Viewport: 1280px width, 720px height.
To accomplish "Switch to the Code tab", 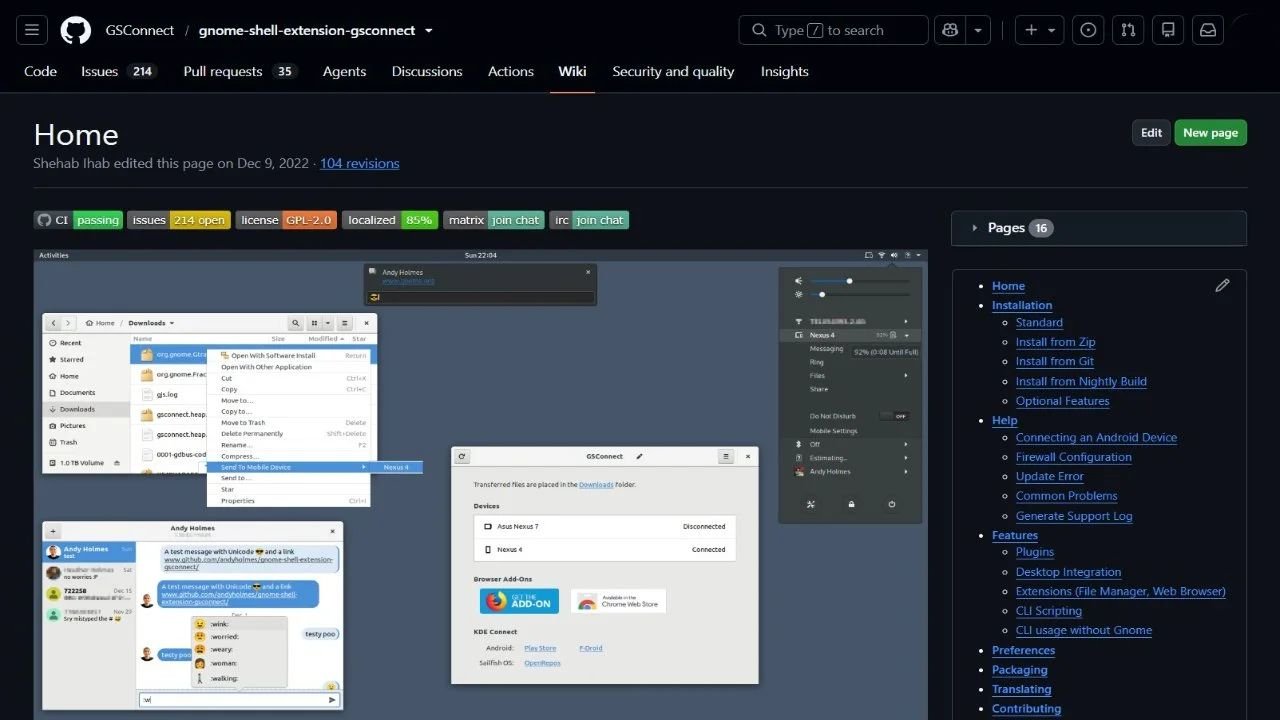I will (41, 71).
